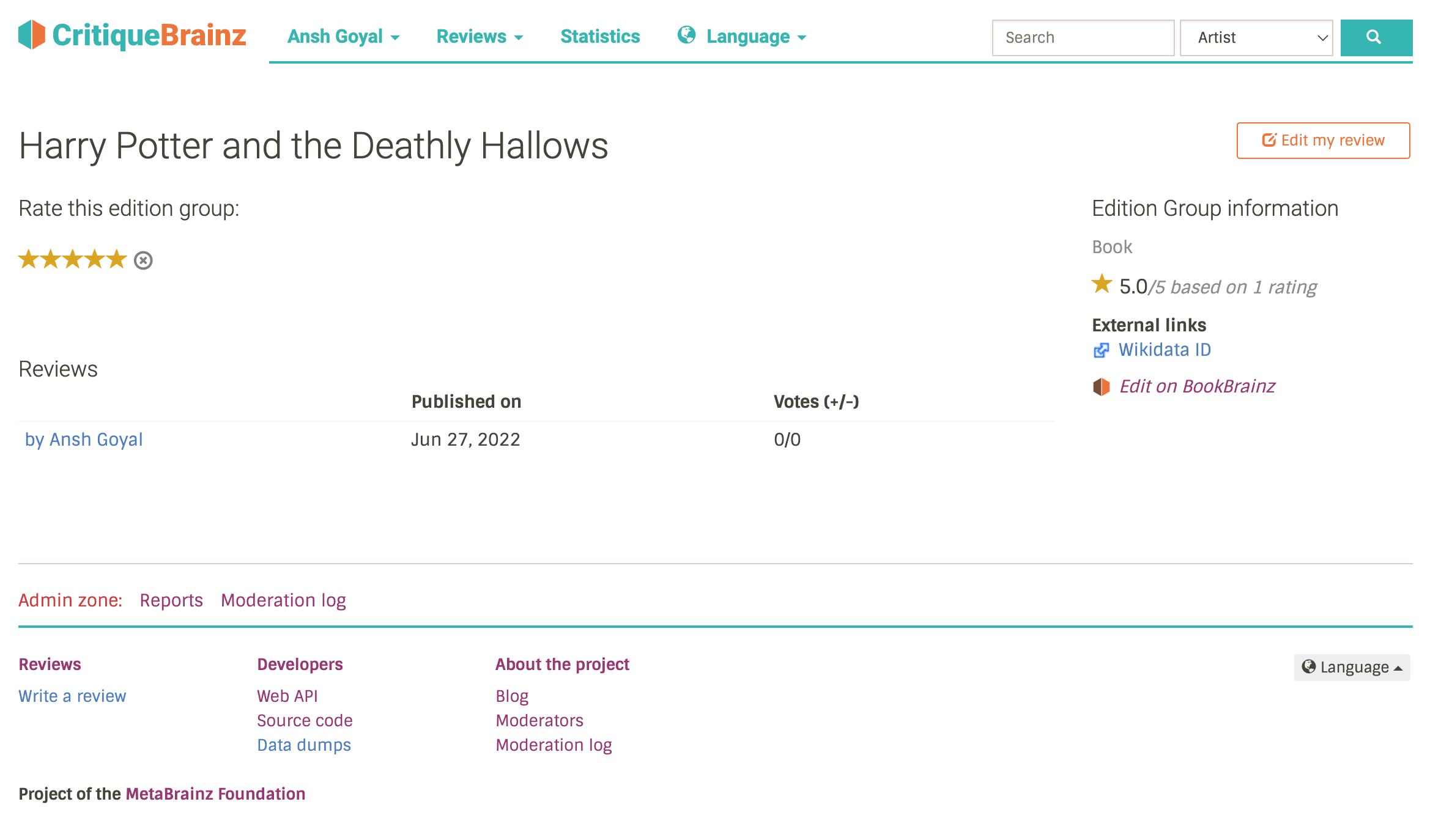Click the pencil icon in Edit my review
This screenshot has height=840, width=1441.
1269,140
